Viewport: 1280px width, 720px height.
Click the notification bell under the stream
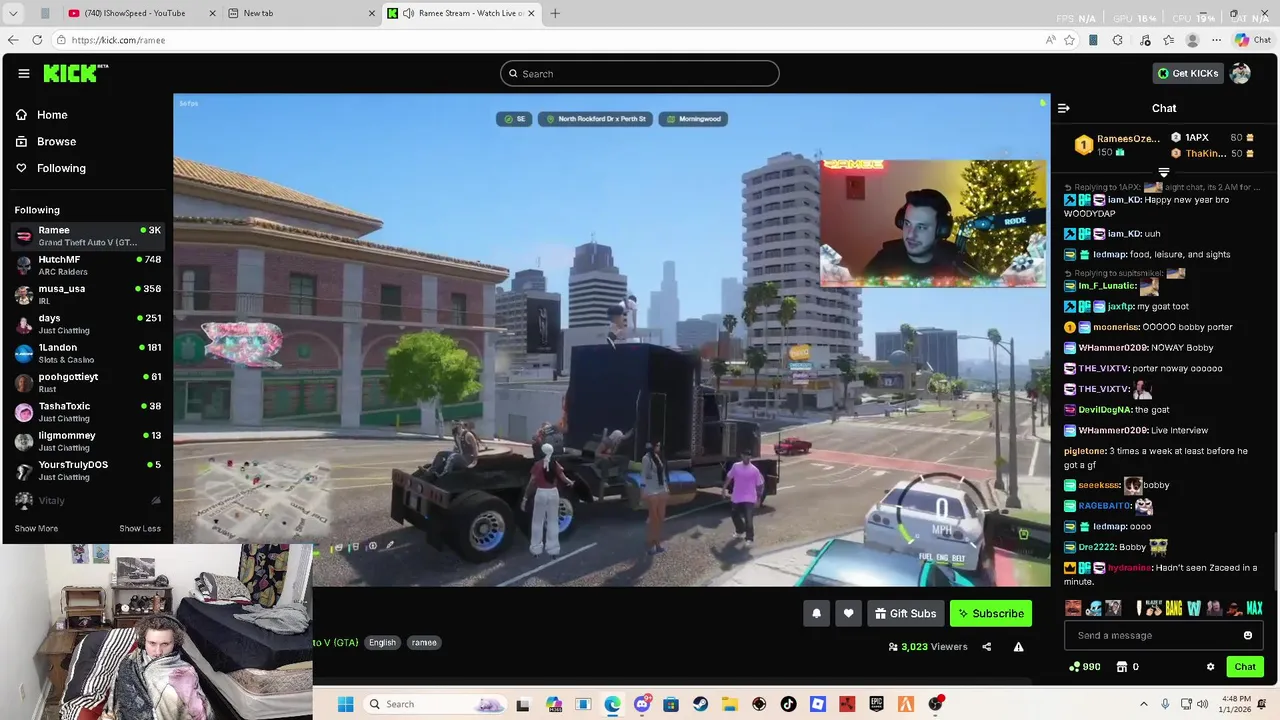(x=816, y=613)
